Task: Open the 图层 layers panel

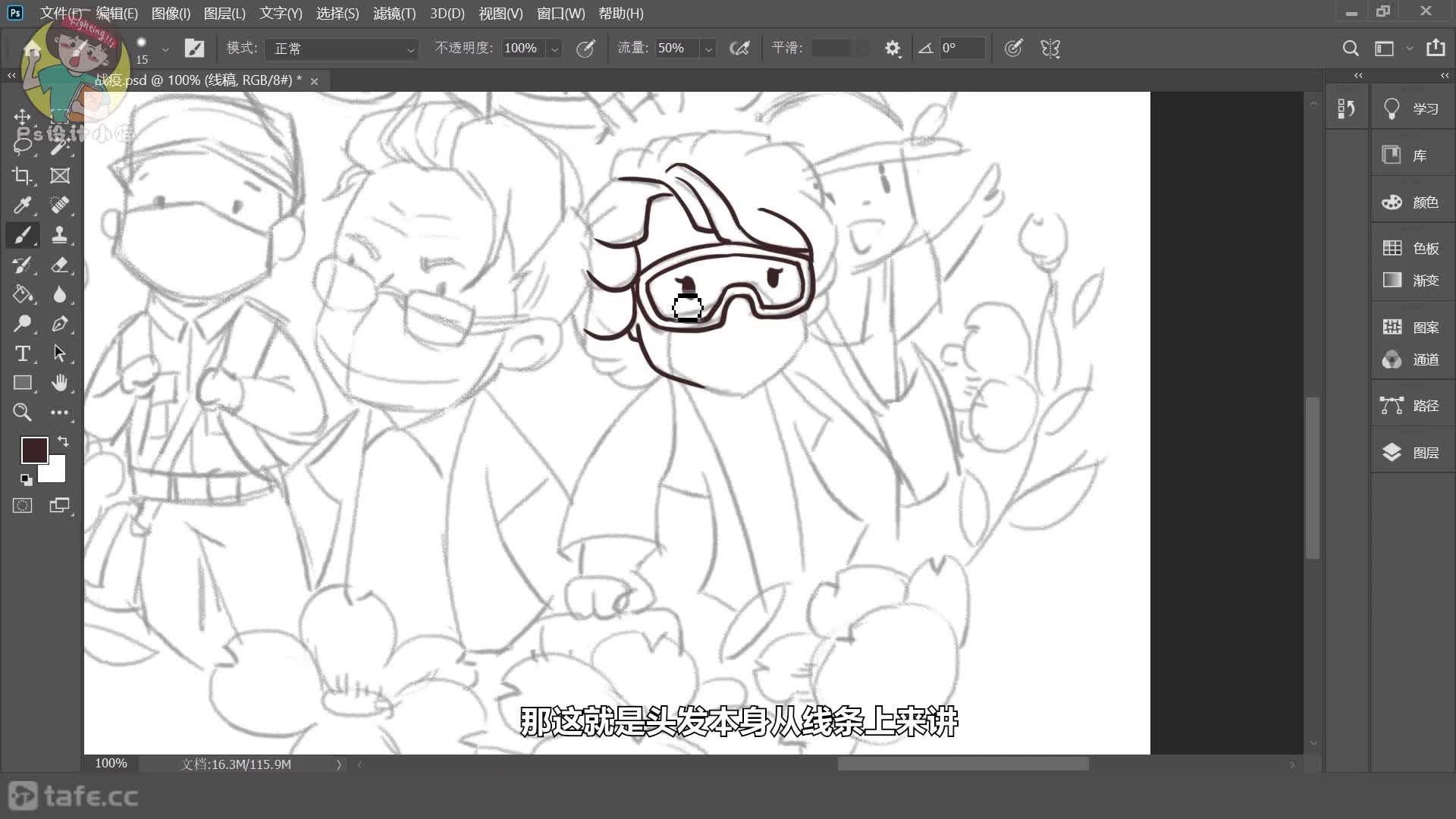Action: point(1412,453)
